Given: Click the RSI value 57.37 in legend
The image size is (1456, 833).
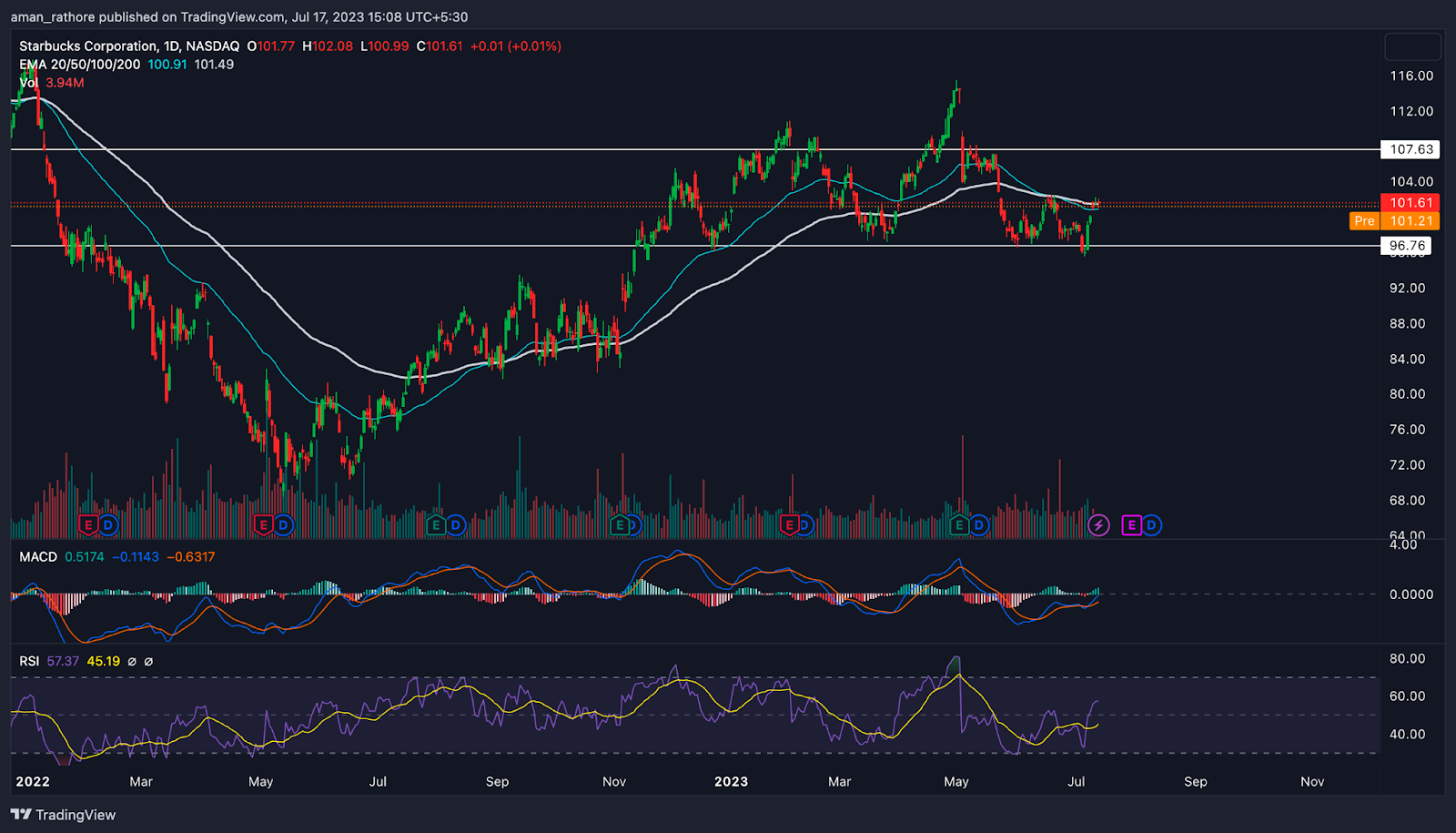Looking at the screenshot, I should point(63,661).
